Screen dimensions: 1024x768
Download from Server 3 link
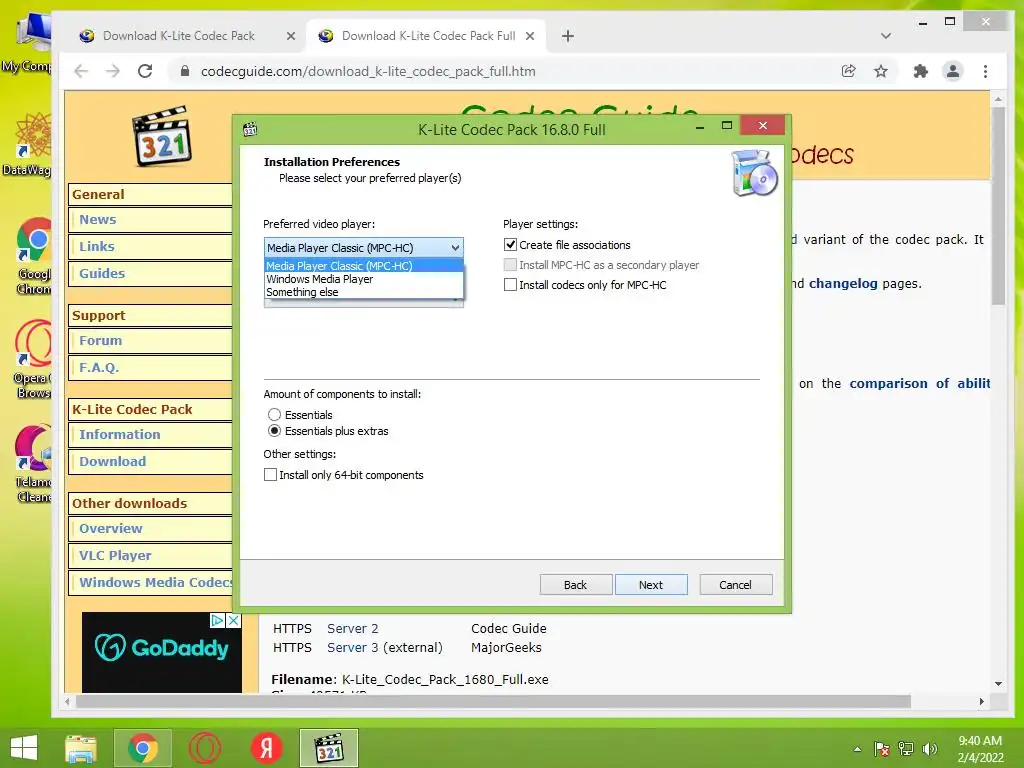[x=353, y=647]
